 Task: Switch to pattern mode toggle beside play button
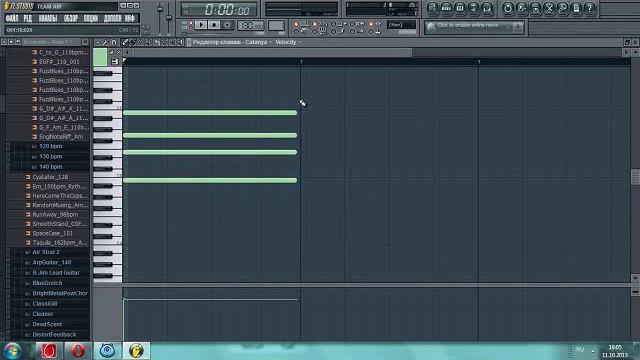[191, 23]
